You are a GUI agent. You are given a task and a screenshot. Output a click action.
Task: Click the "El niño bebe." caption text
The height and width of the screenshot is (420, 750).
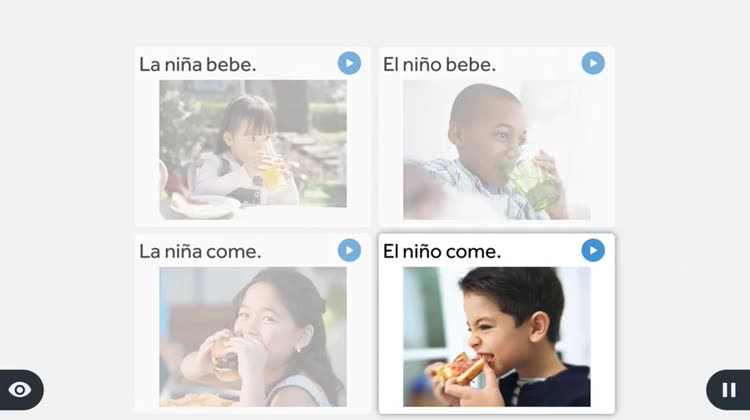[439, 65]
